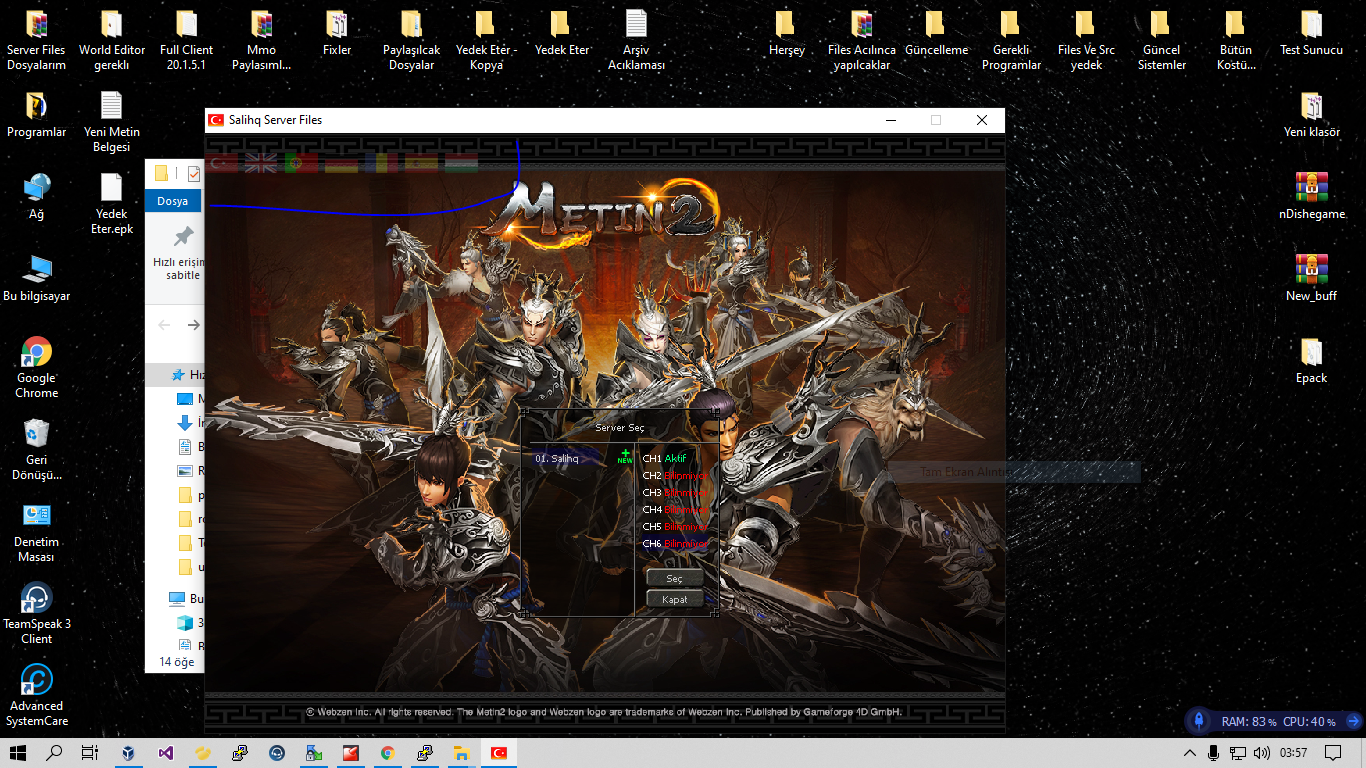Open Files Ve Src yedek folder
The width and height of the screenshot is (1366, 768).
point(1086,42)
